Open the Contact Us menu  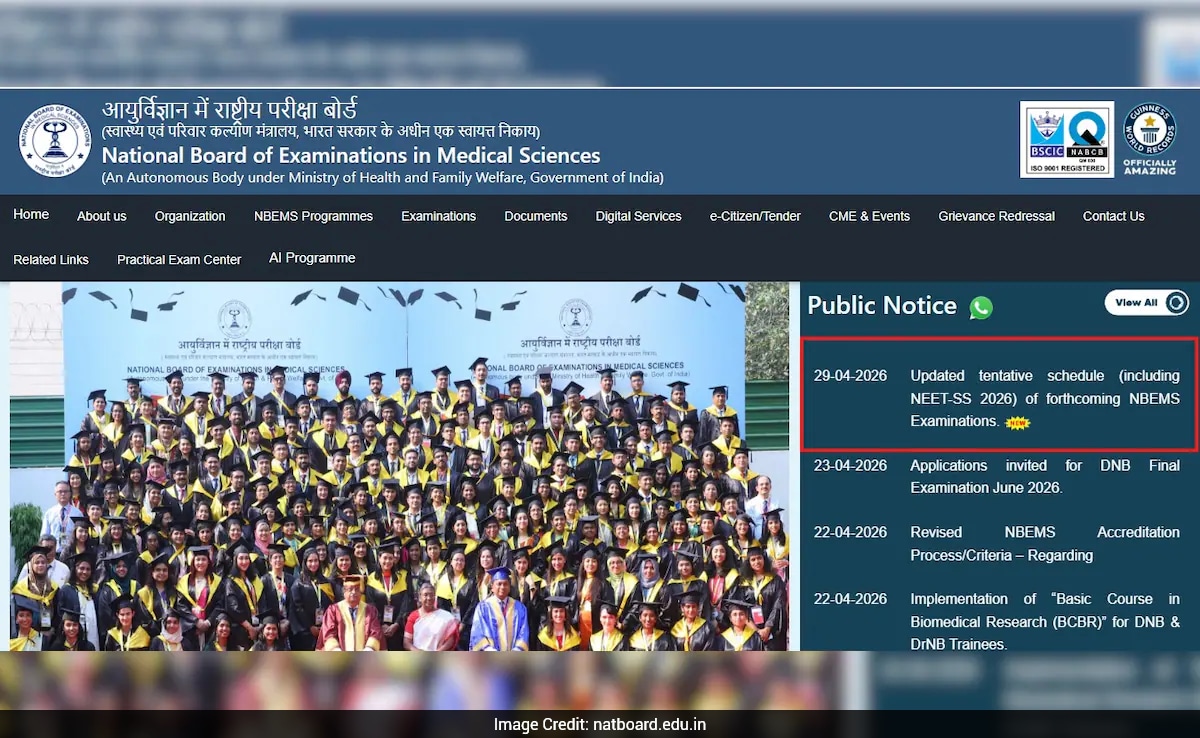tap(1113, 216)
